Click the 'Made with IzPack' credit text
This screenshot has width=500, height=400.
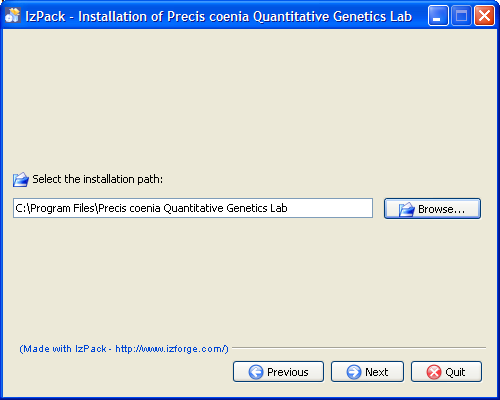[63, 349]
